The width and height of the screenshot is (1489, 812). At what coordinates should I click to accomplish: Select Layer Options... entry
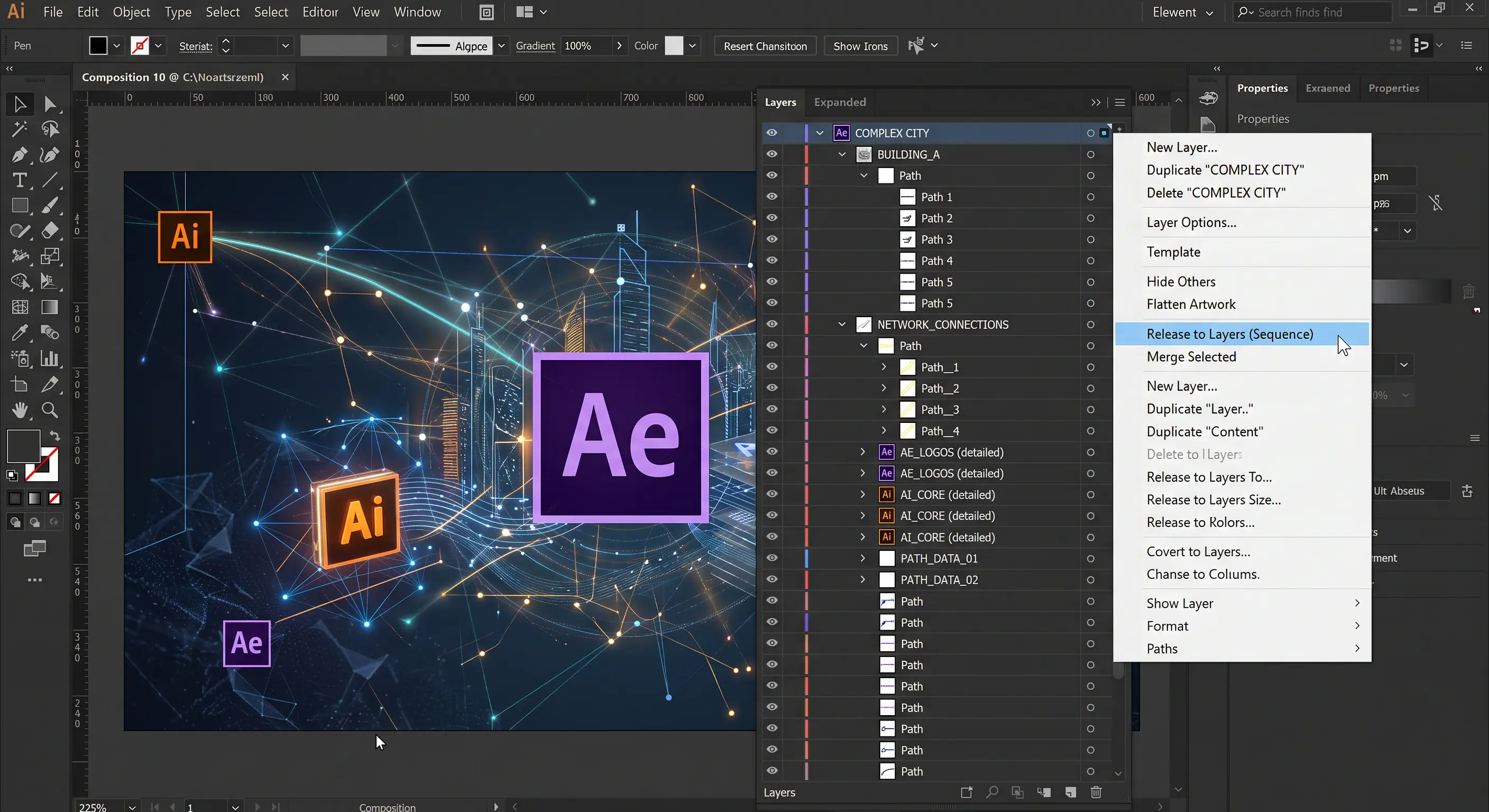[x=1191, y=223]
